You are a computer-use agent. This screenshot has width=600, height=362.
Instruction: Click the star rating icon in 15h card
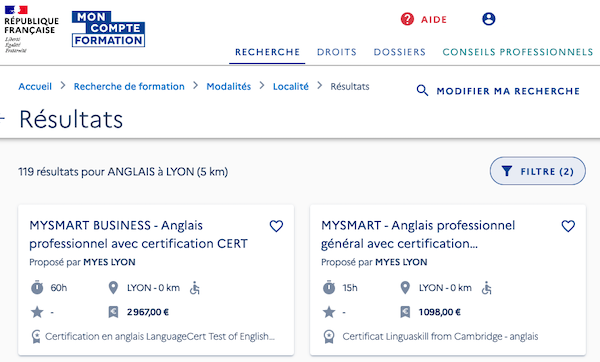(329, 312)
